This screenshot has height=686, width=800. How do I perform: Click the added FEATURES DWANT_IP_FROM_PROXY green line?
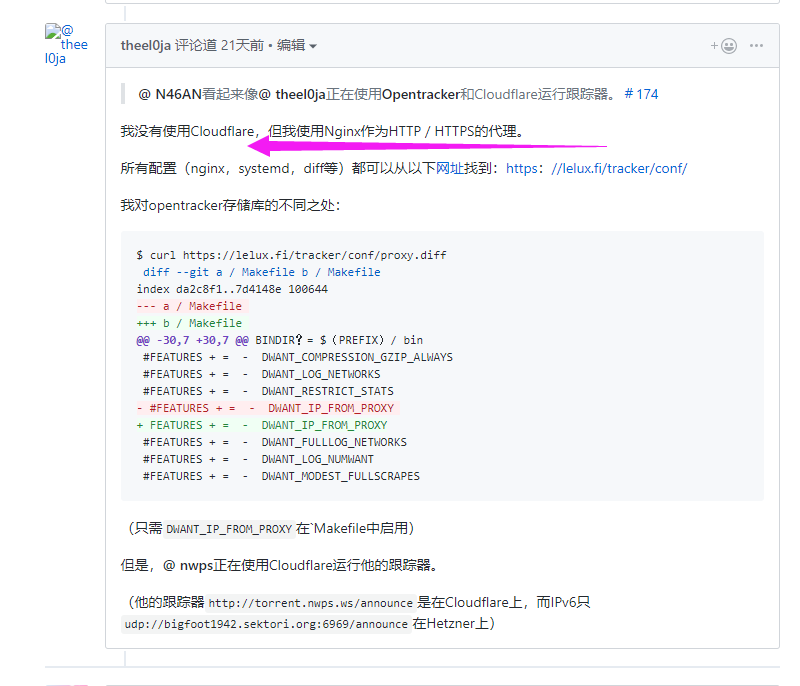(262, 425)
